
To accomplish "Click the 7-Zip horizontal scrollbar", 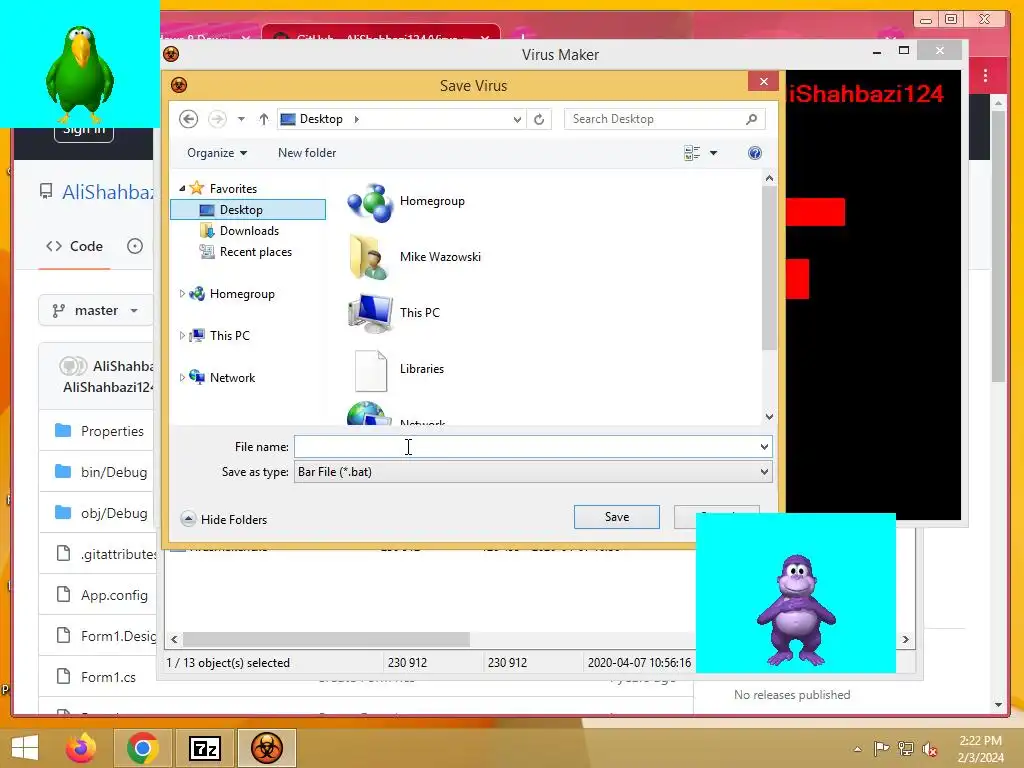I will (326, 639).
